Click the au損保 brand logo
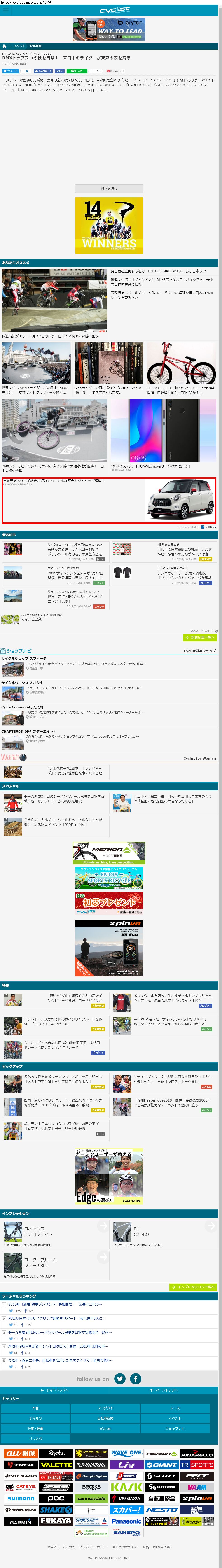The width and height of the screenshot is (222, 1568). pyautogui.click(x=21, y=1454)
